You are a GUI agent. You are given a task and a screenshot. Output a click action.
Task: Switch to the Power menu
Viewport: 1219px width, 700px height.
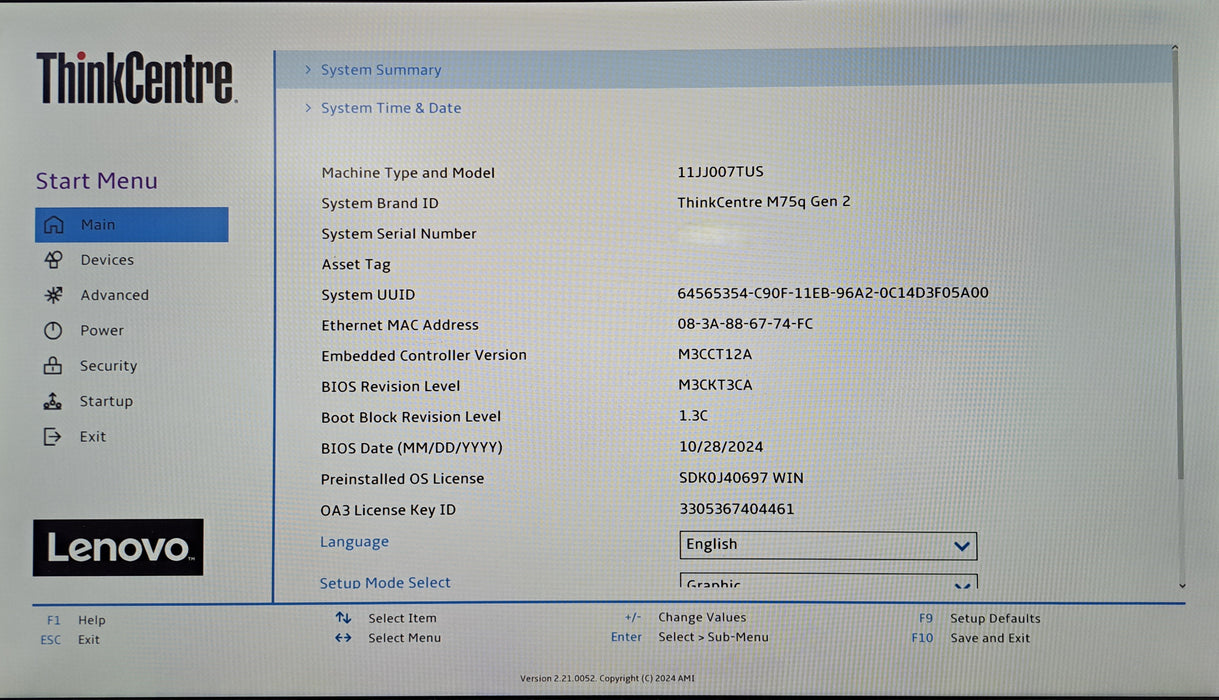(x=102, y=331)
